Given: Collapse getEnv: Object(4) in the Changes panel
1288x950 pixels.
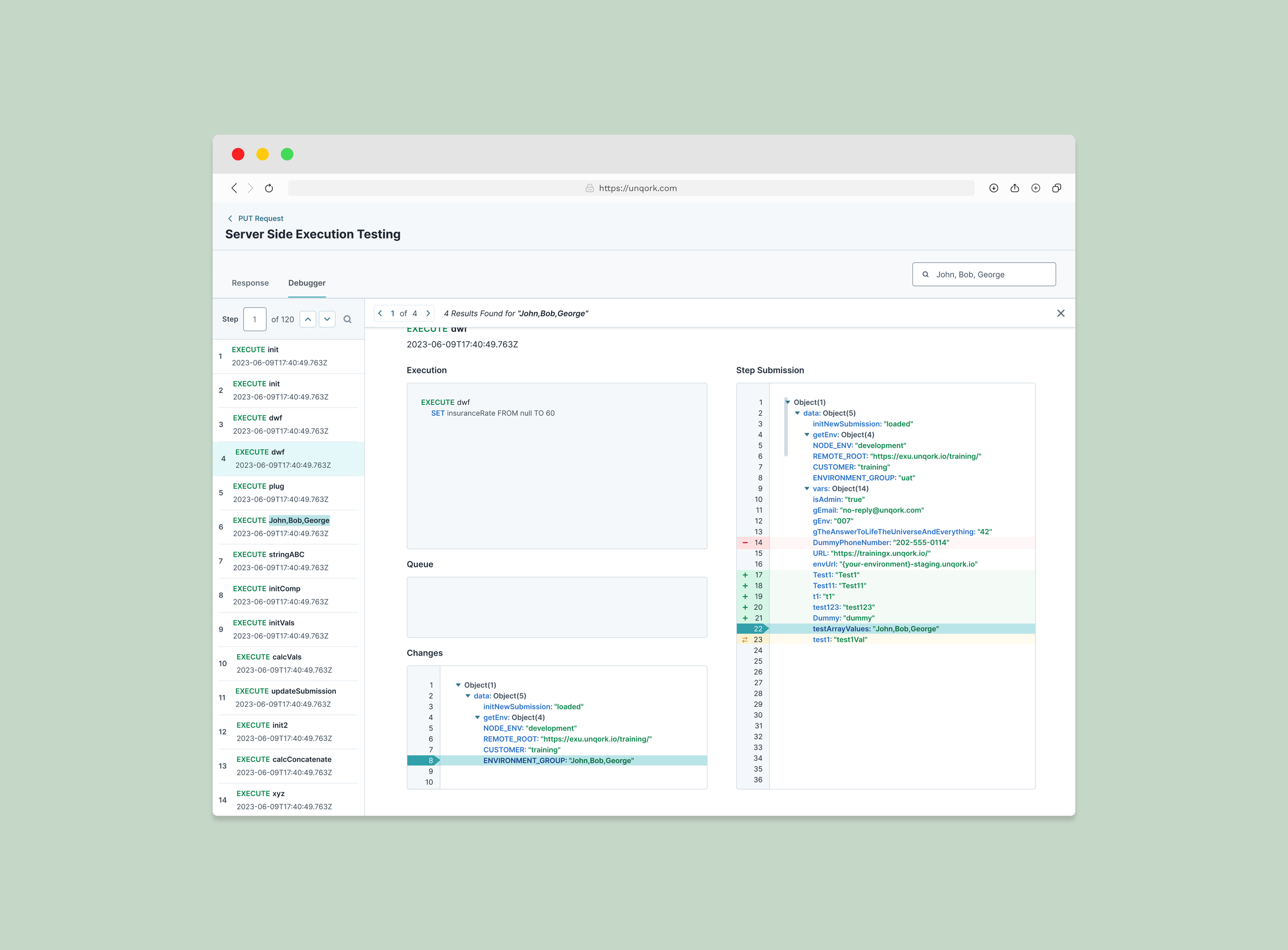Looking at the screenshot, I should pyautogui.click(x=477, y=717).
